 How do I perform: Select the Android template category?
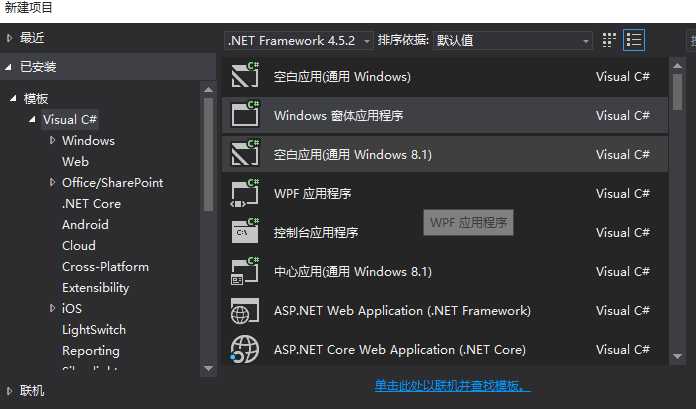point(85,225)
